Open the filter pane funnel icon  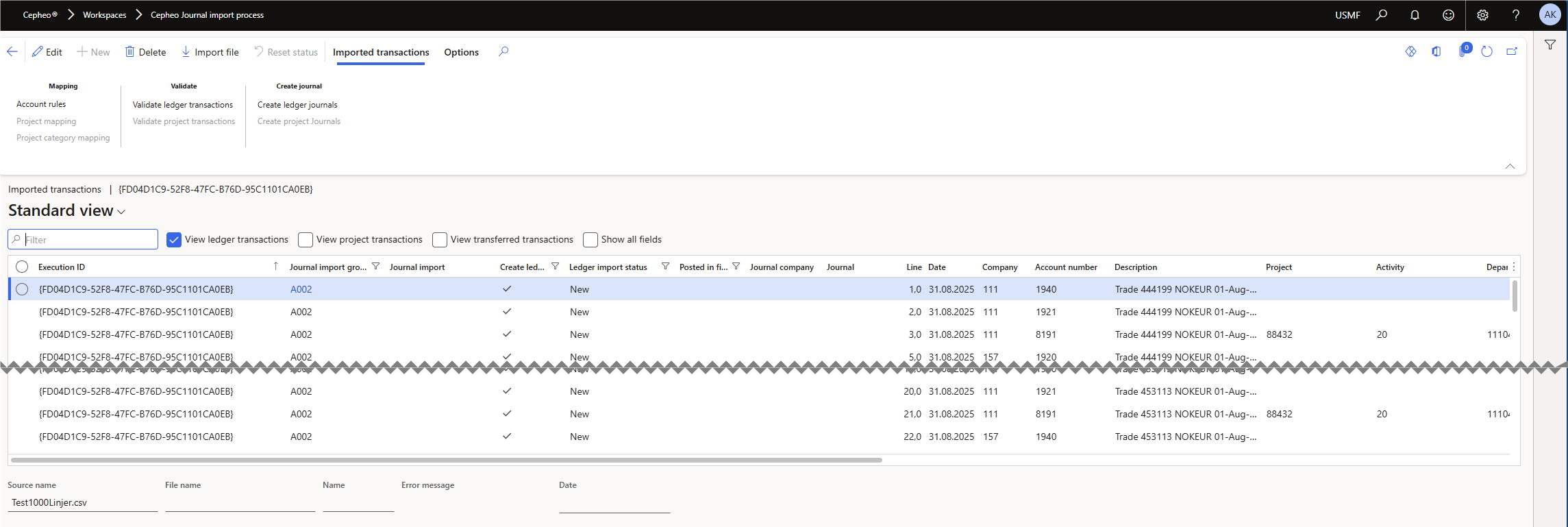click(x=1550, y=45)
